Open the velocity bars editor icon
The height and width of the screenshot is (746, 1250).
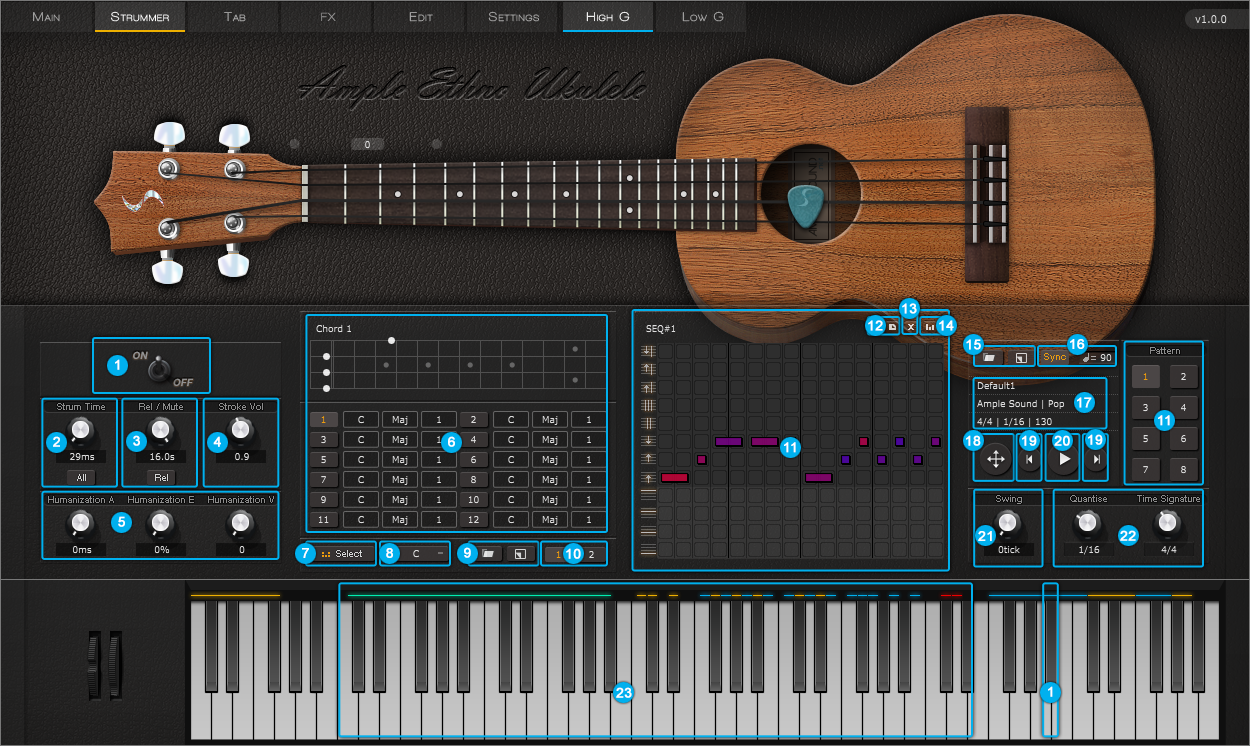pyautogui.click(x=929, y=326)
